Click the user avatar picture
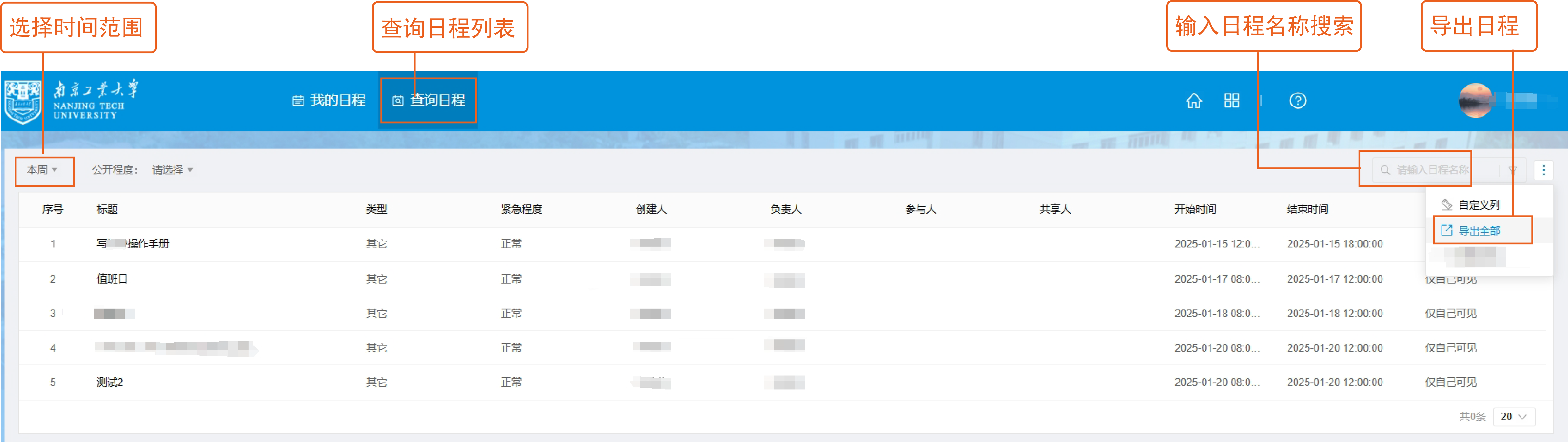1568x442 pixels. tap(1475, 101)
